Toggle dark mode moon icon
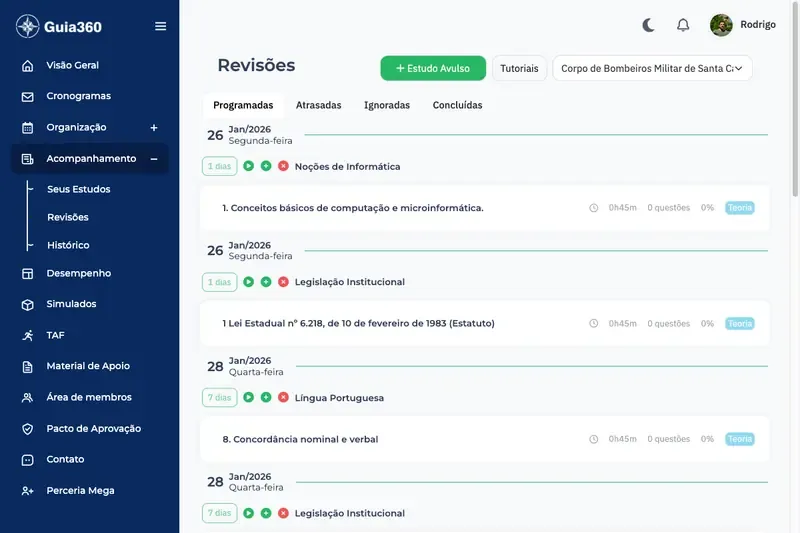This screenshot has height=533, width=800. [x=648, y=25]
